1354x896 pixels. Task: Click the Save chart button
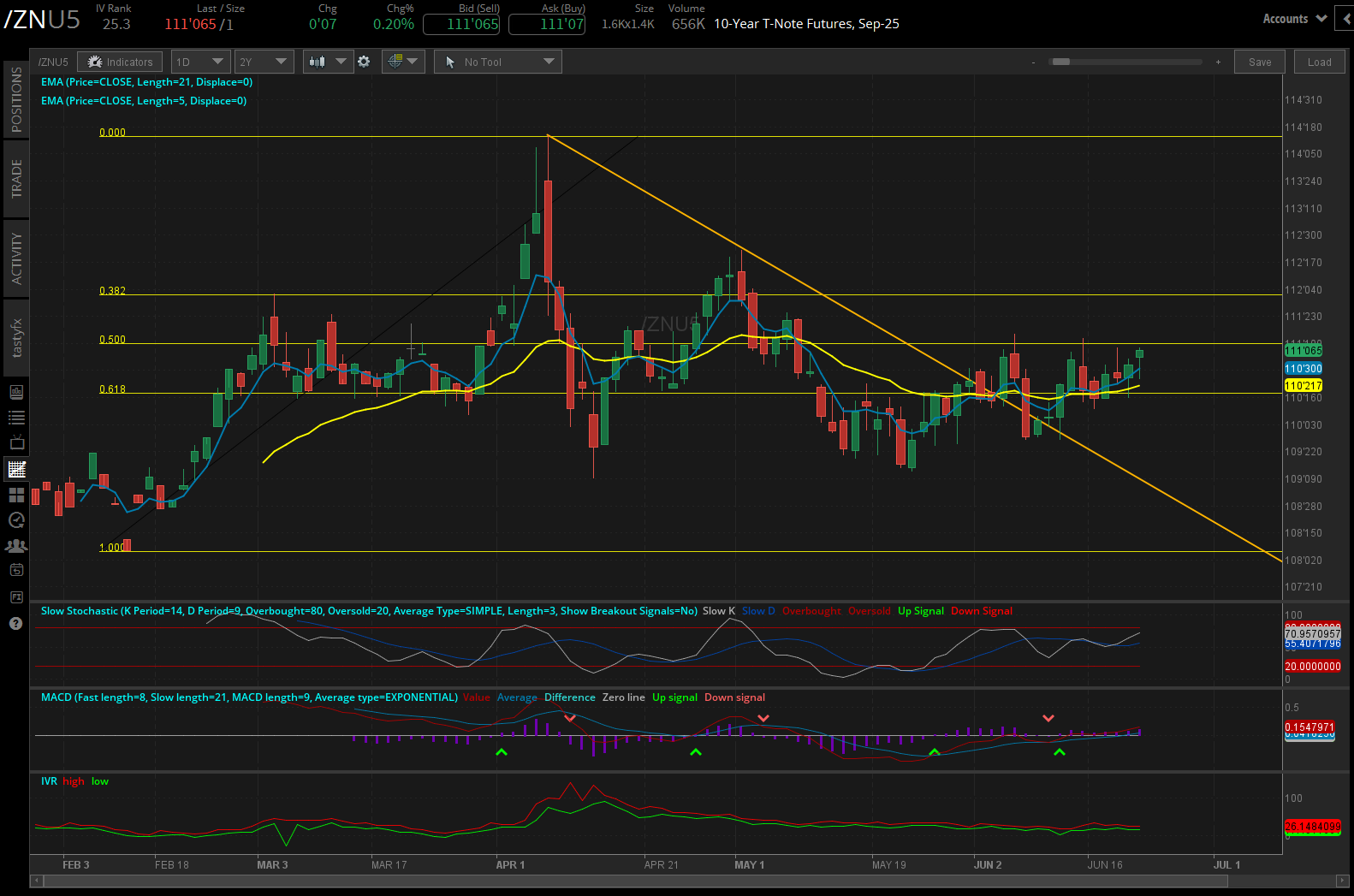tap(1259, 62)
